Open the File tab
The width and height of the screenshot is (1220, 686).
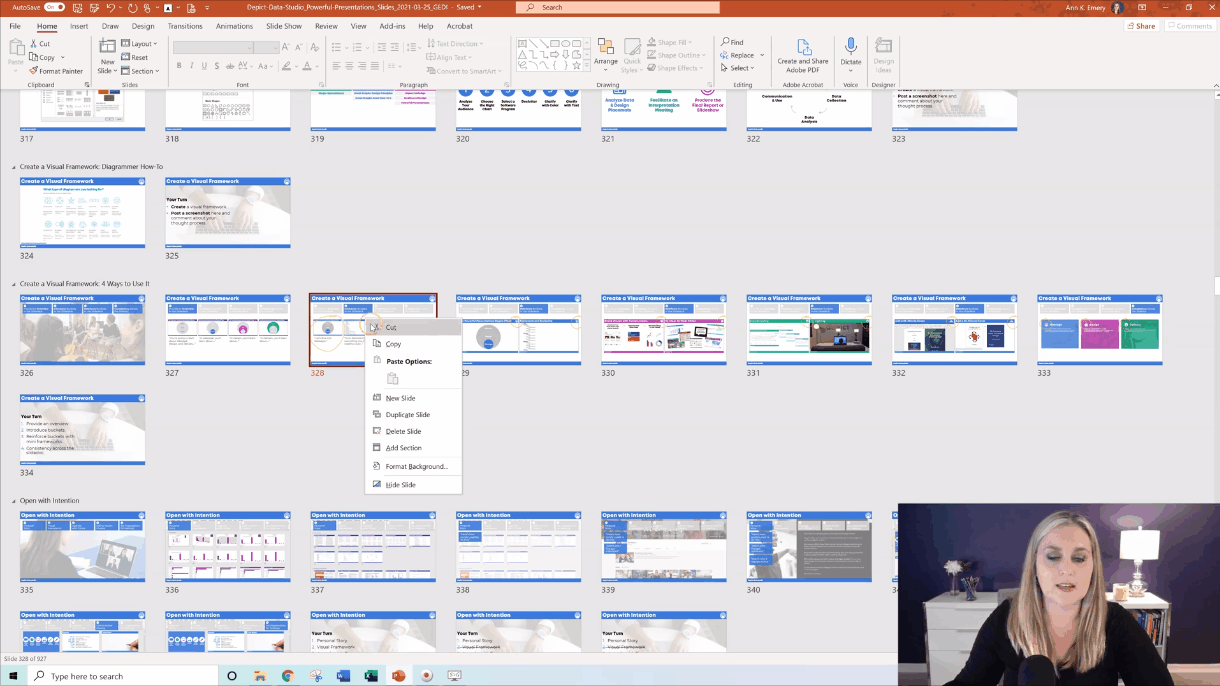(x=15, y=26)
